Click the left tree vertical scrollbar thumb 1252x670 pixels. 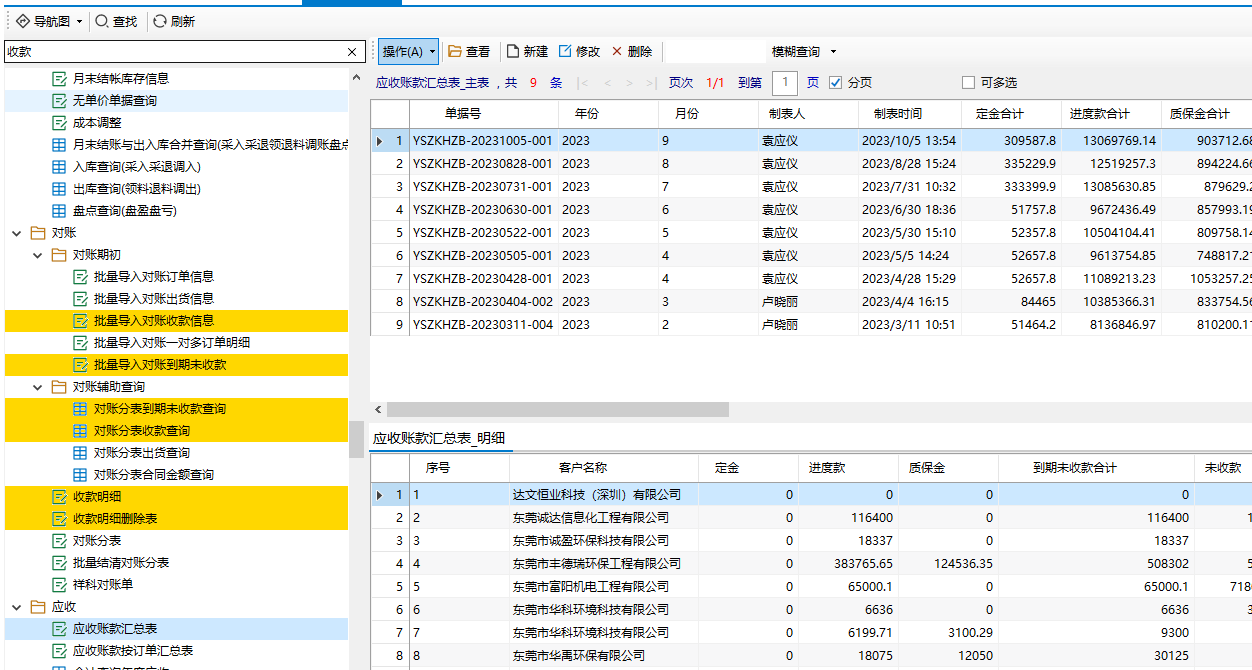pos(355,440)
